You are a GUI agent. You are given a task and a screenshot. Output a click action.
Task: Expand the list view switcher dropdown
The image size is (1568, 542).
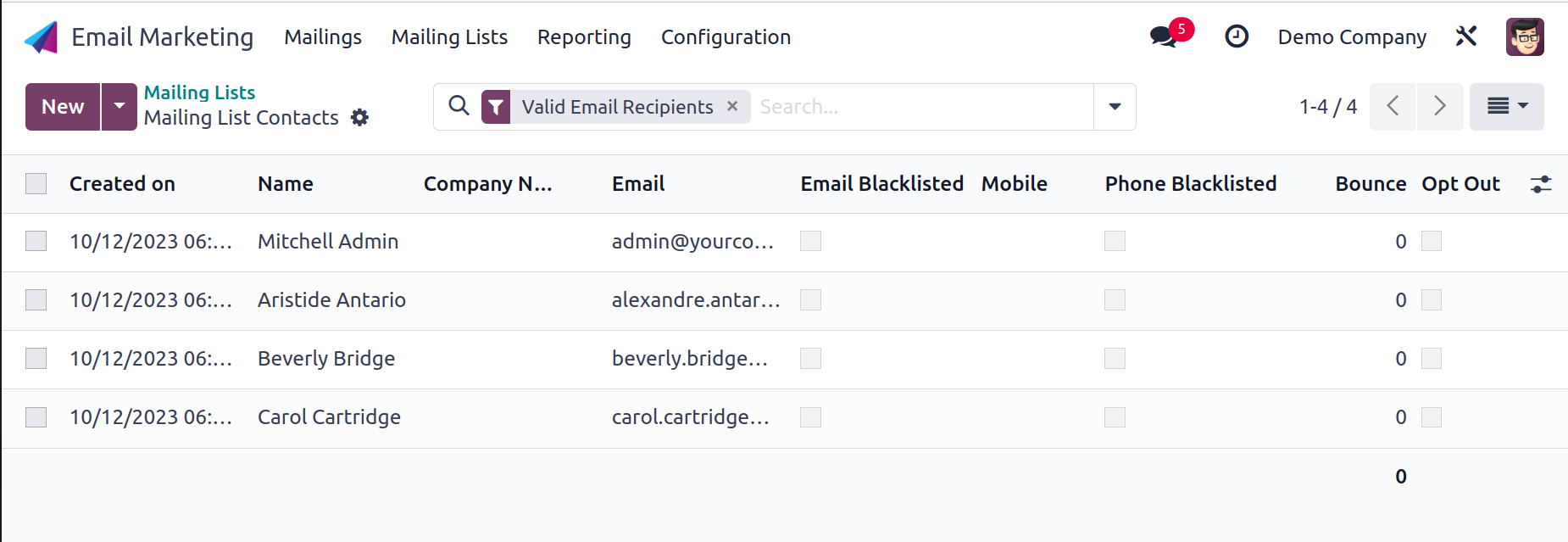1507,106
